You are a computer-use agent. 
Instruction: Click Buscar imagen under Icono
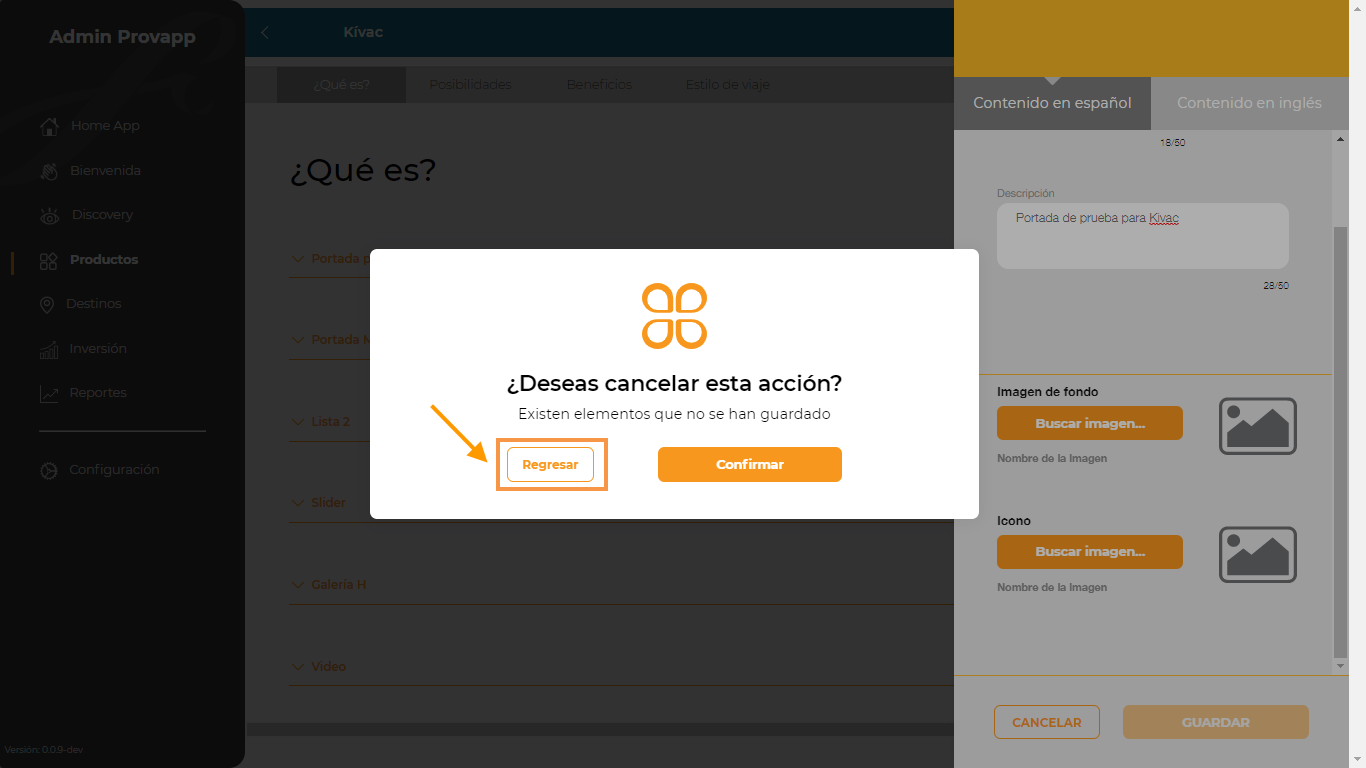[1090, 552]
